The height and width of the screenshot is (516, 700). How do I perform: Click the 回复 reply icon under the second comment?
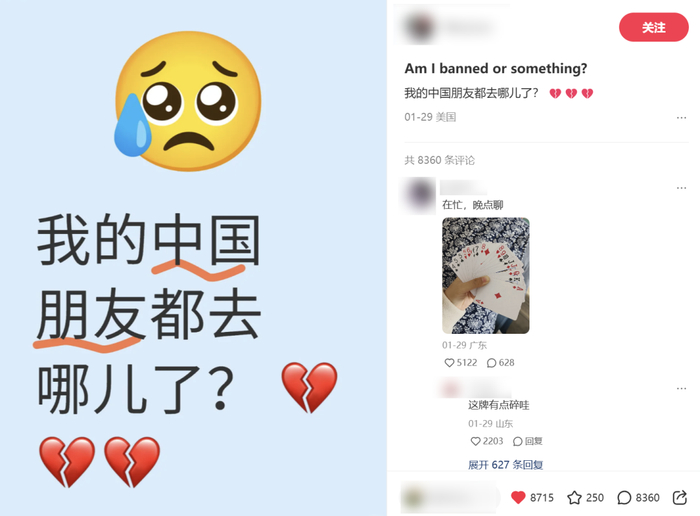528,441
